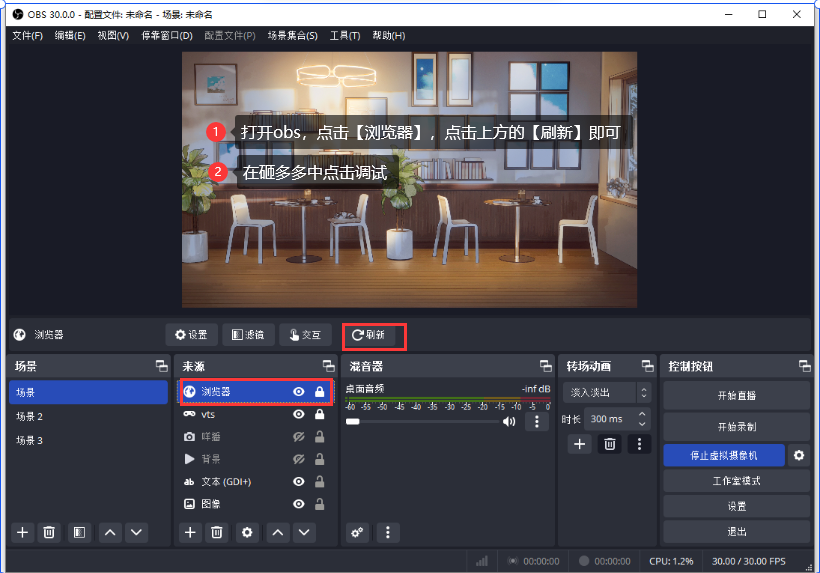Screen dimensions: 820x573
Task: Select the 场景 scene in the list
Action: (x=88, y=392)
